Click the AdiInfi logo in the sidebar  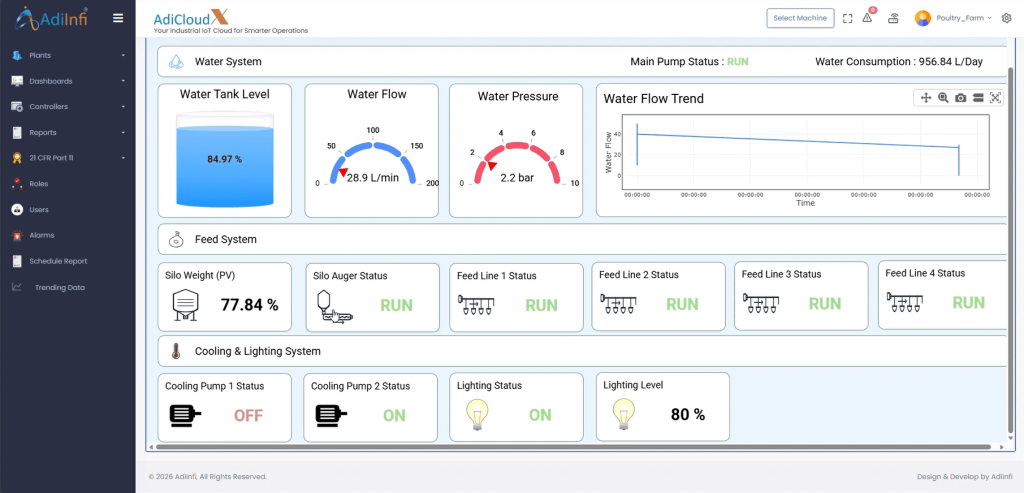(51, 18)
